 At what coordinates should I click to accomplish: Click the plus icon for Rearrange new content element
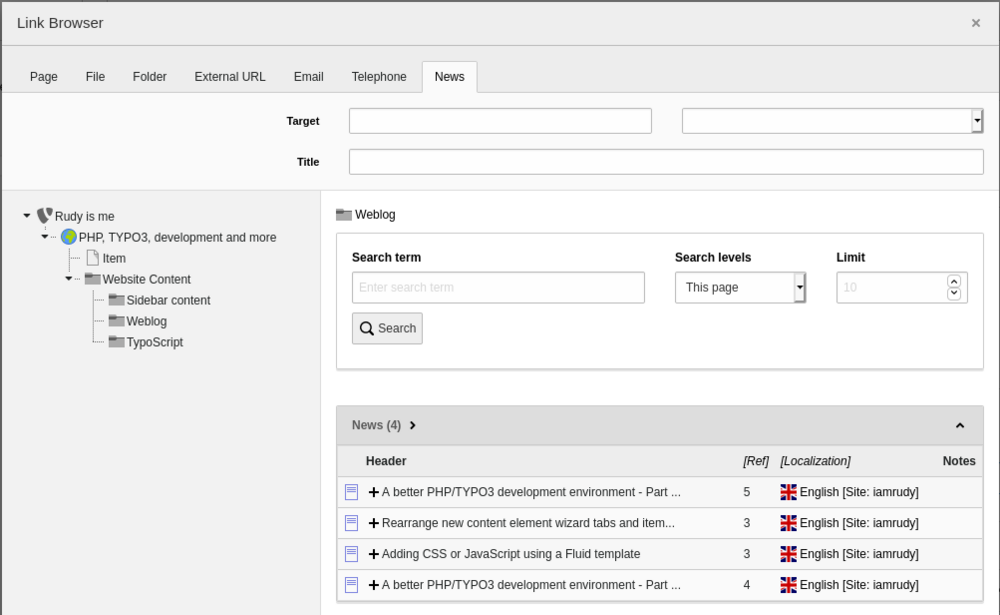(x=374, y=523)
